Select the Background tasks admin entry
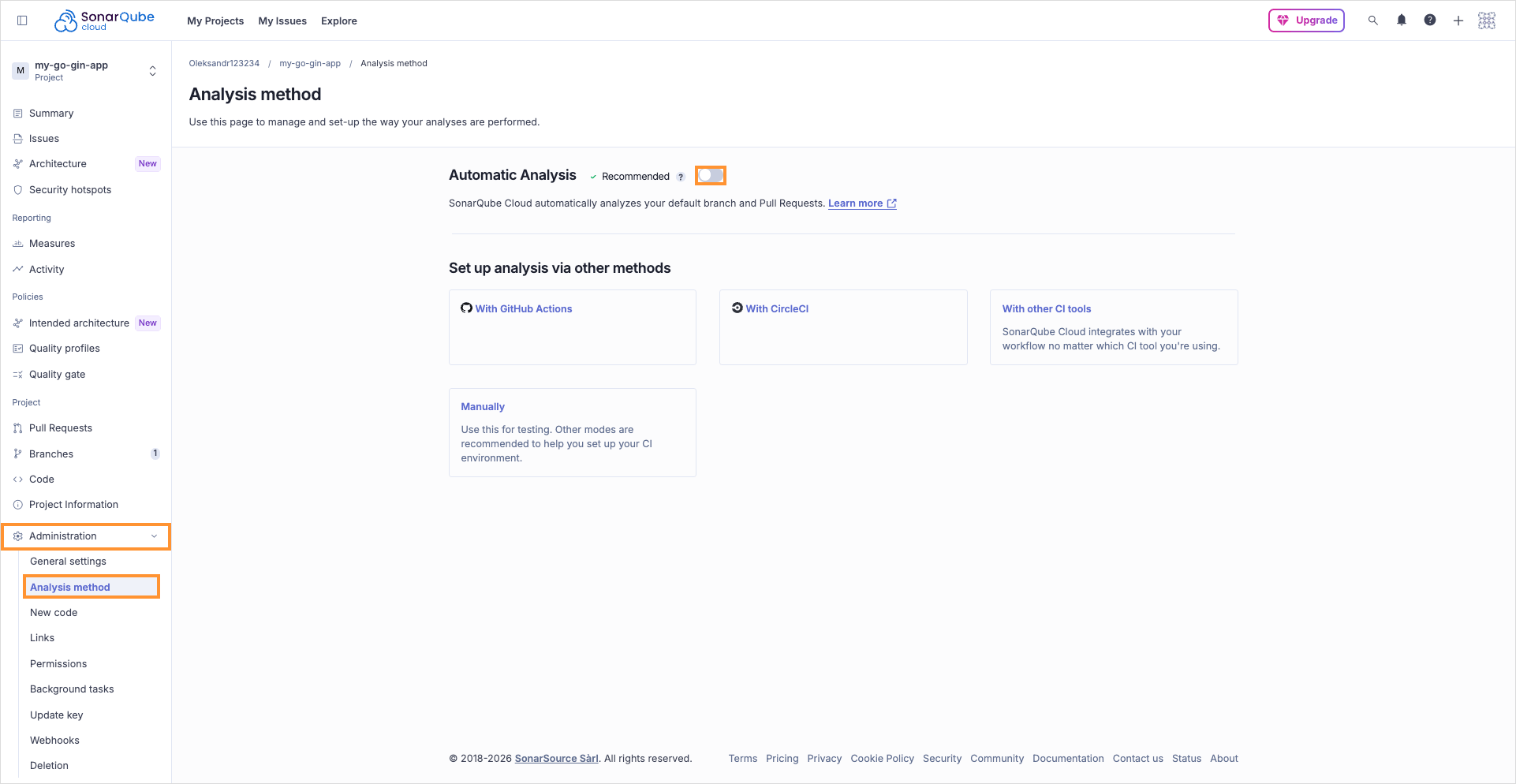The width and height of the screenshot is (1516, 784). 72,689
